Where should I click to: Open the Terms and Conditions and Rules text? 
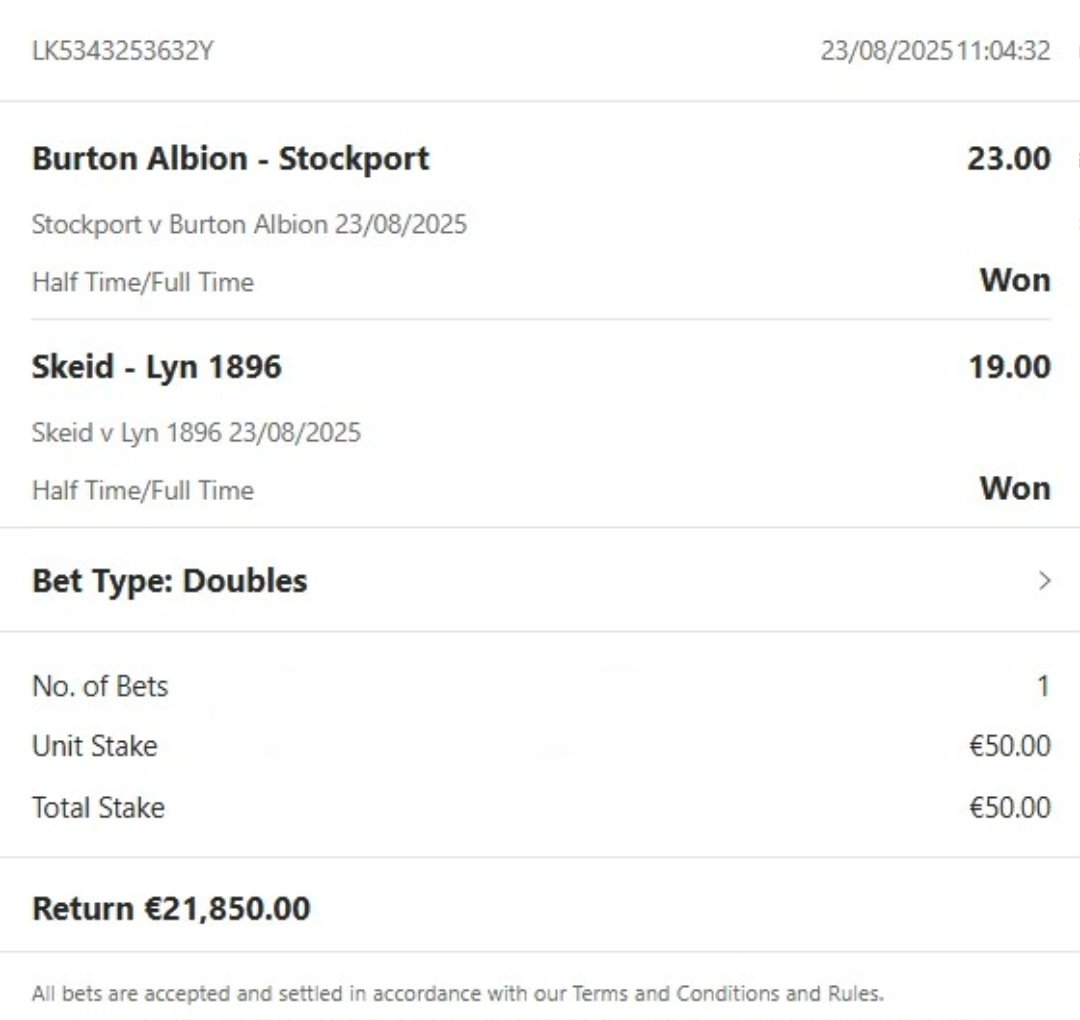pos(726,994)
